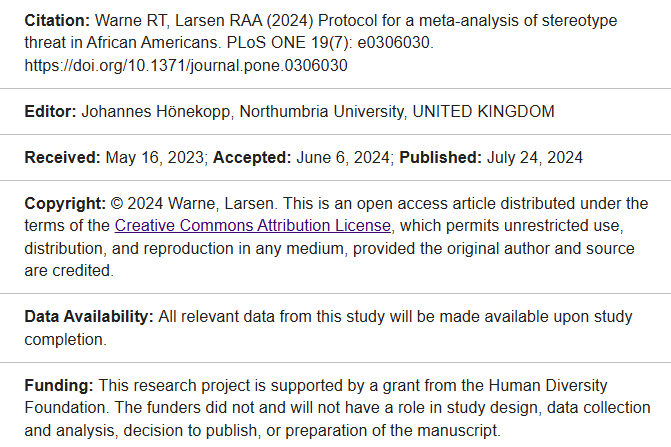Click the accepted date June 6, 2024

click(x=345, y=157)
